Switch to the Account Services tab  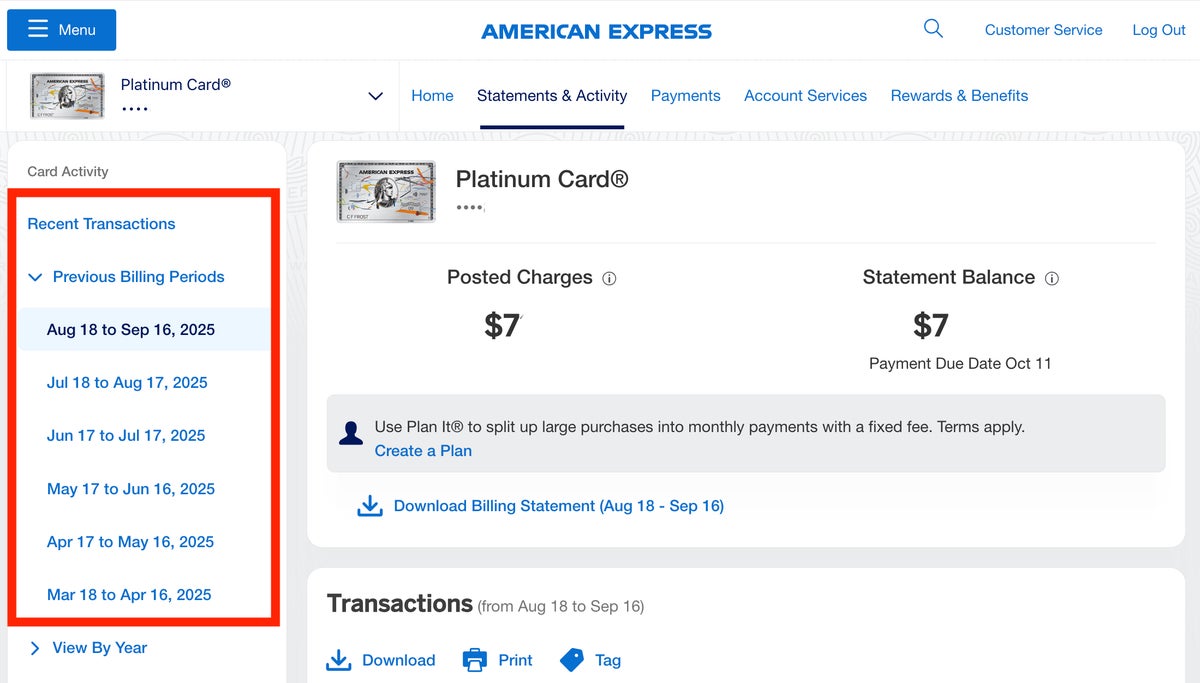click(805, 96)
